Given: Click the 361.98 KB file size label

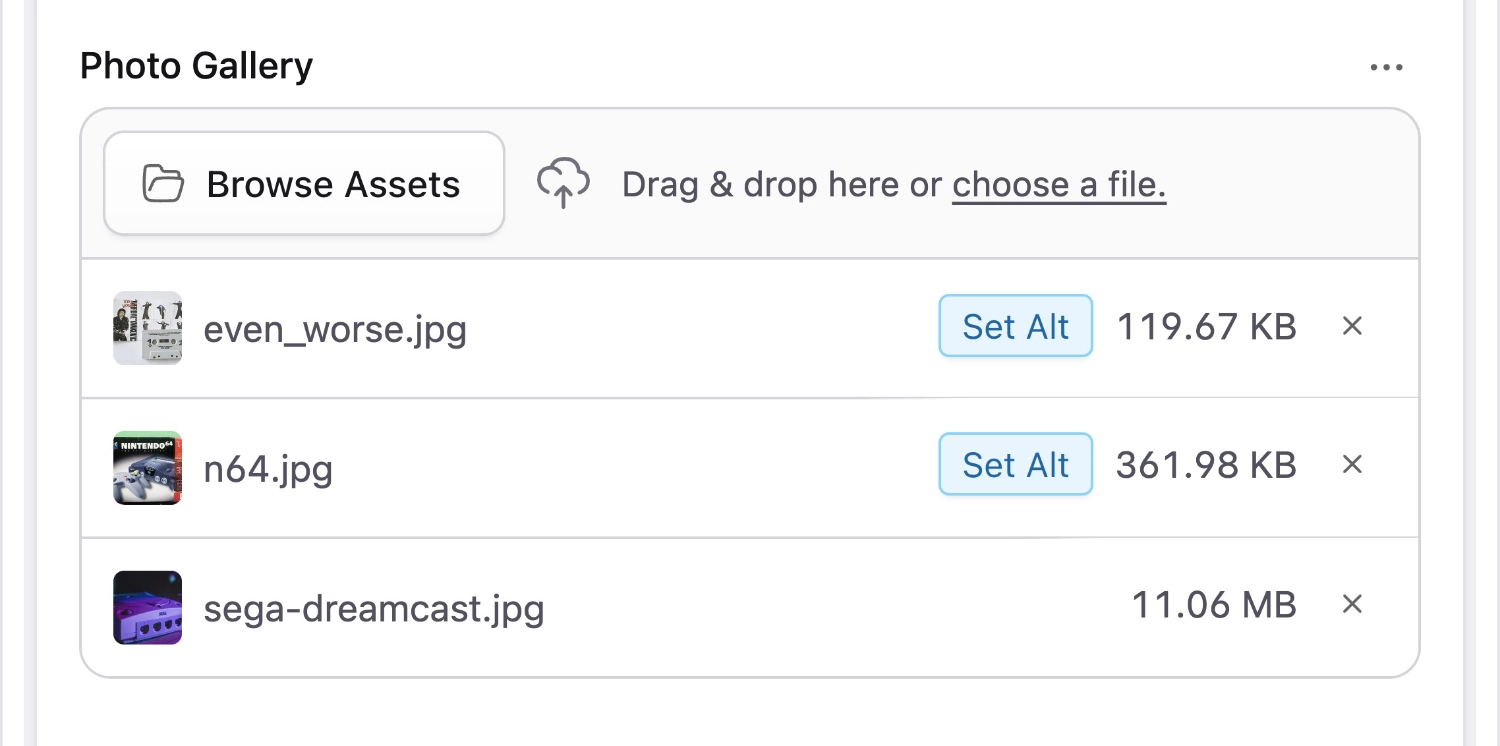Looking at the screenshot, I should point(1206,464).
